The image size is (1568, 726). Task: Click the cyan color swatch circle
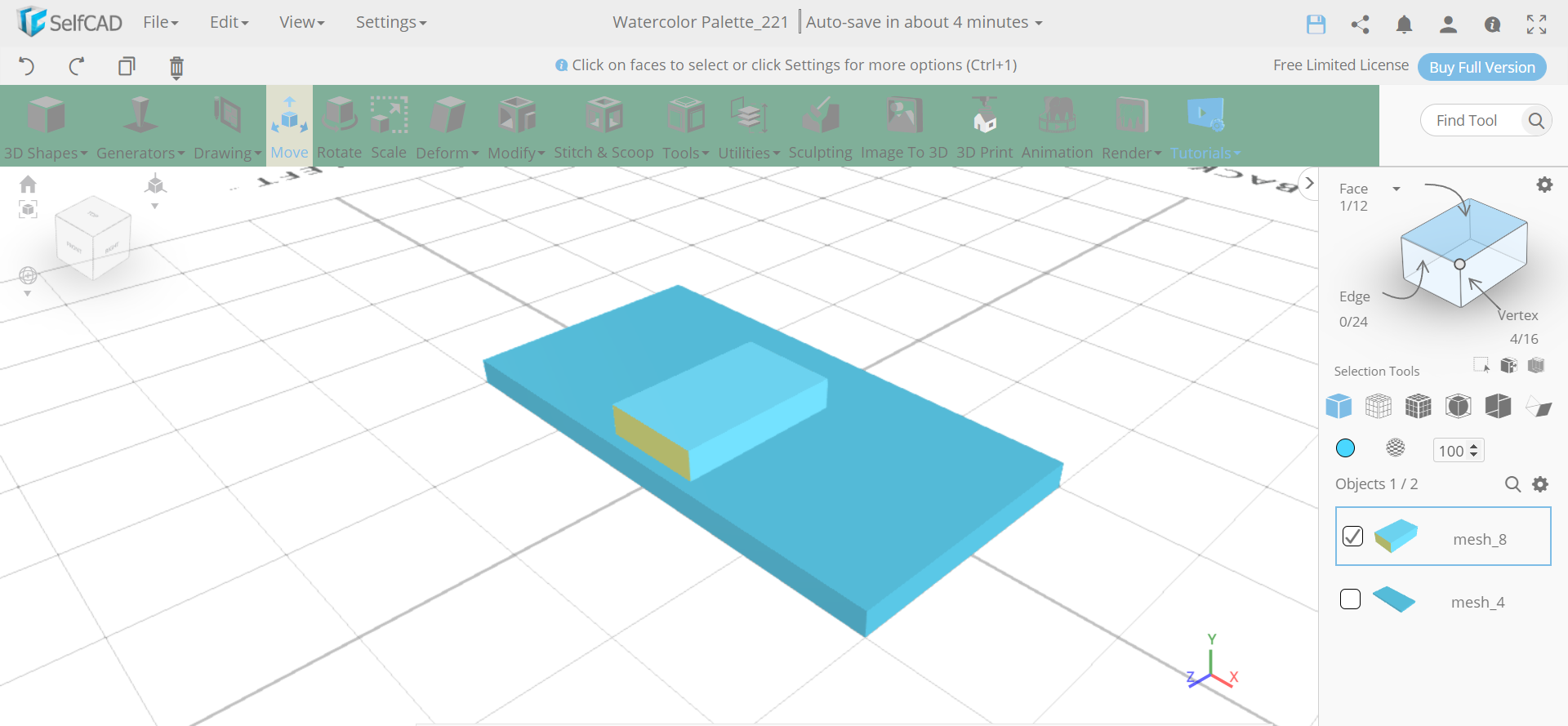(x=1345, y=448)
